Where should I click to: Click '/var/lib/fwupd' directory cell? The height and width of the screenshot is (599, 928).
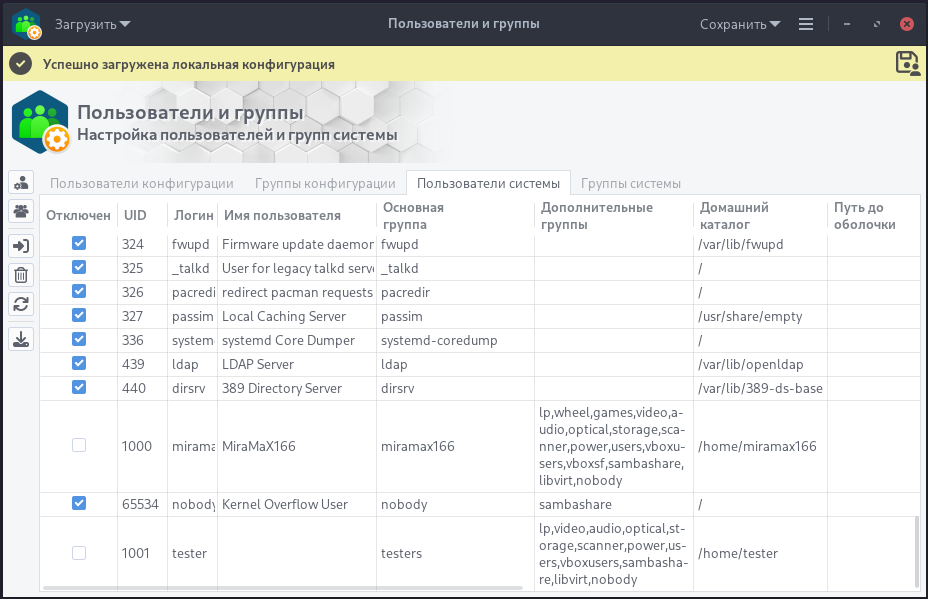(760, 244)
